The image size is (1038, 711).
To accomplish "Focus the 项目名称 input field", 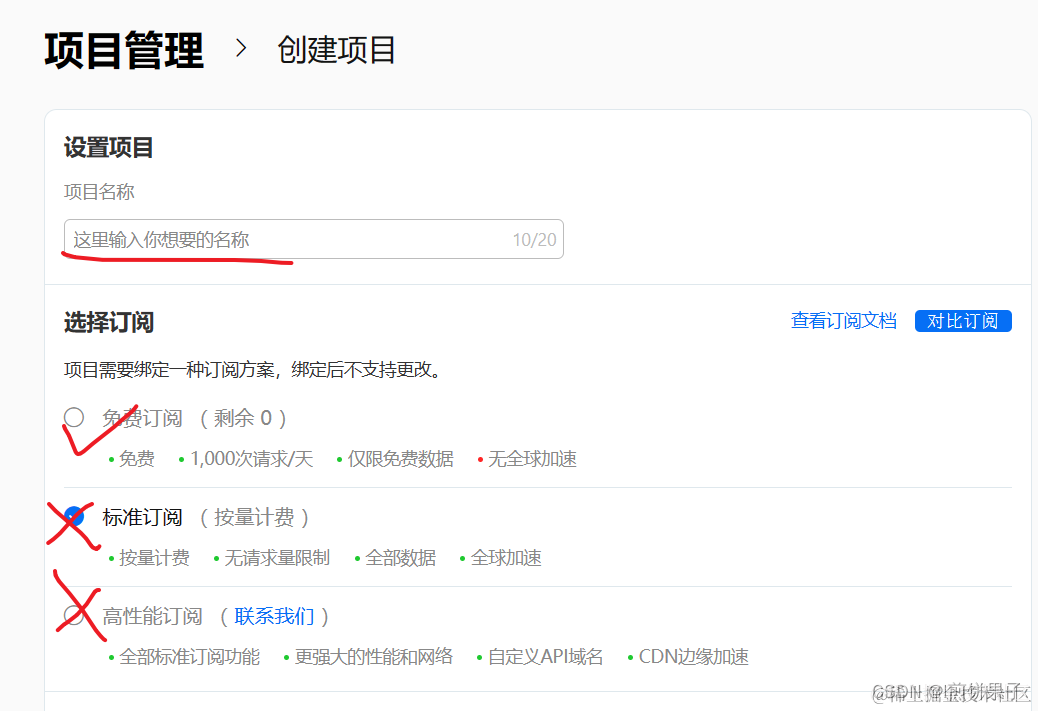I will coord(314,239).
